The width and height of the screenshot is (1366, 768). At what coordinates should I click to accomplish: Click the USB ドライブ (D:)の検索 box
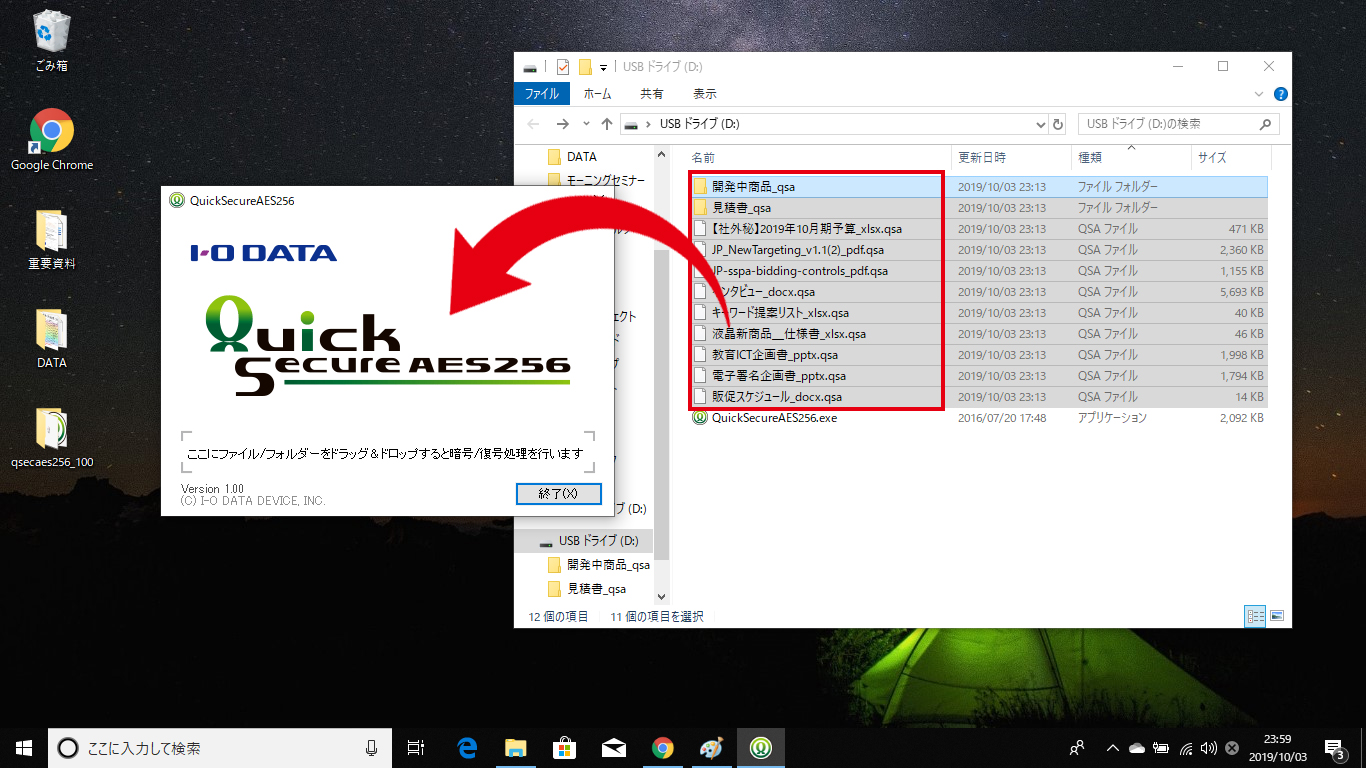pyautogui.click(x=1178, y=124)
